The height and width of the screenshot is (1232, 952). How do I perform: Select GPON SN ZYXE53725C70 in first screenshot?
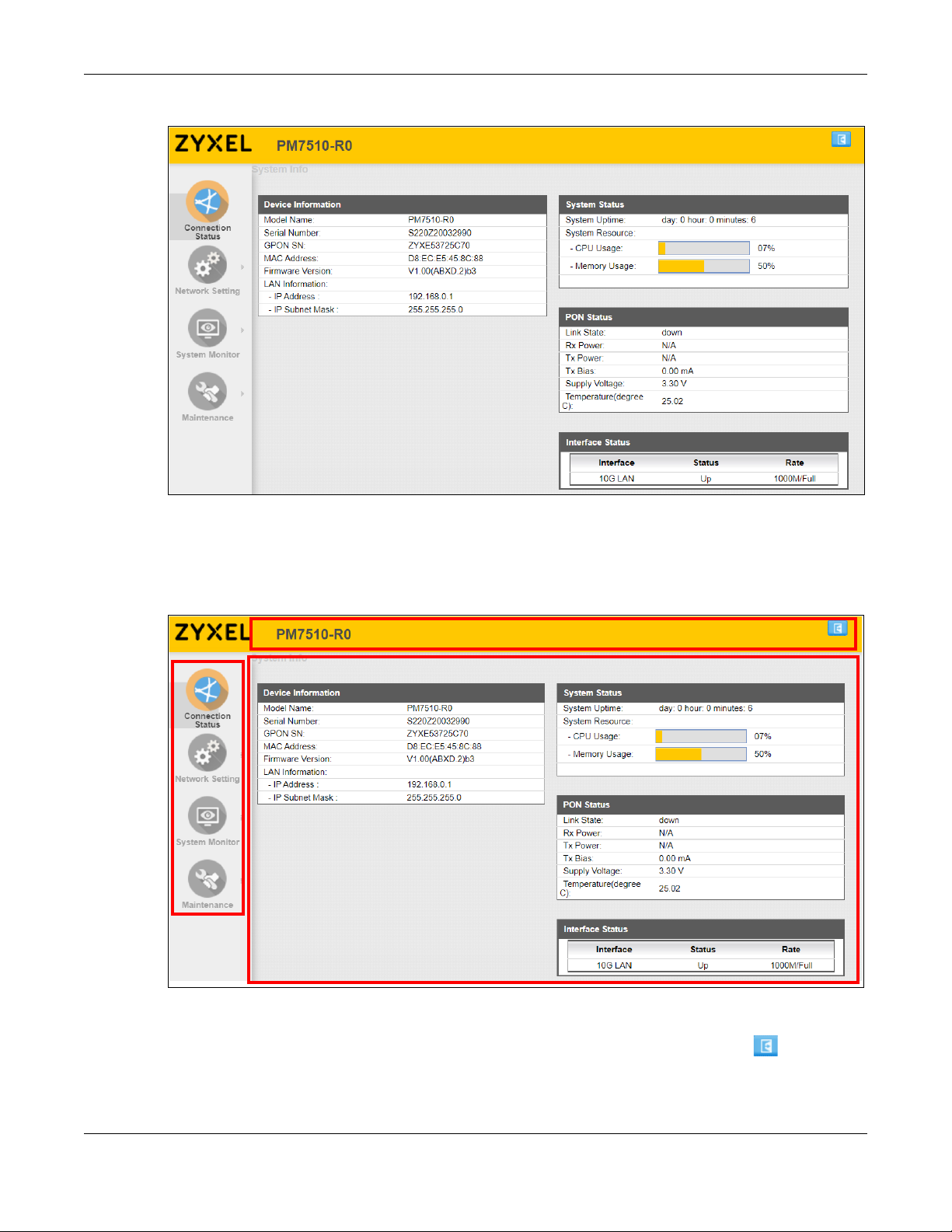[x=439, y=245]
